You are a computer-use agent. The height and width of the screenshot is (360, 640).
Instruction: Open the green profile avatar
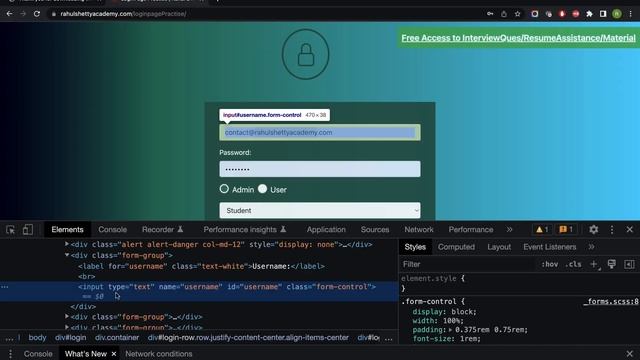pyautogui.click(x=617, y=14)
